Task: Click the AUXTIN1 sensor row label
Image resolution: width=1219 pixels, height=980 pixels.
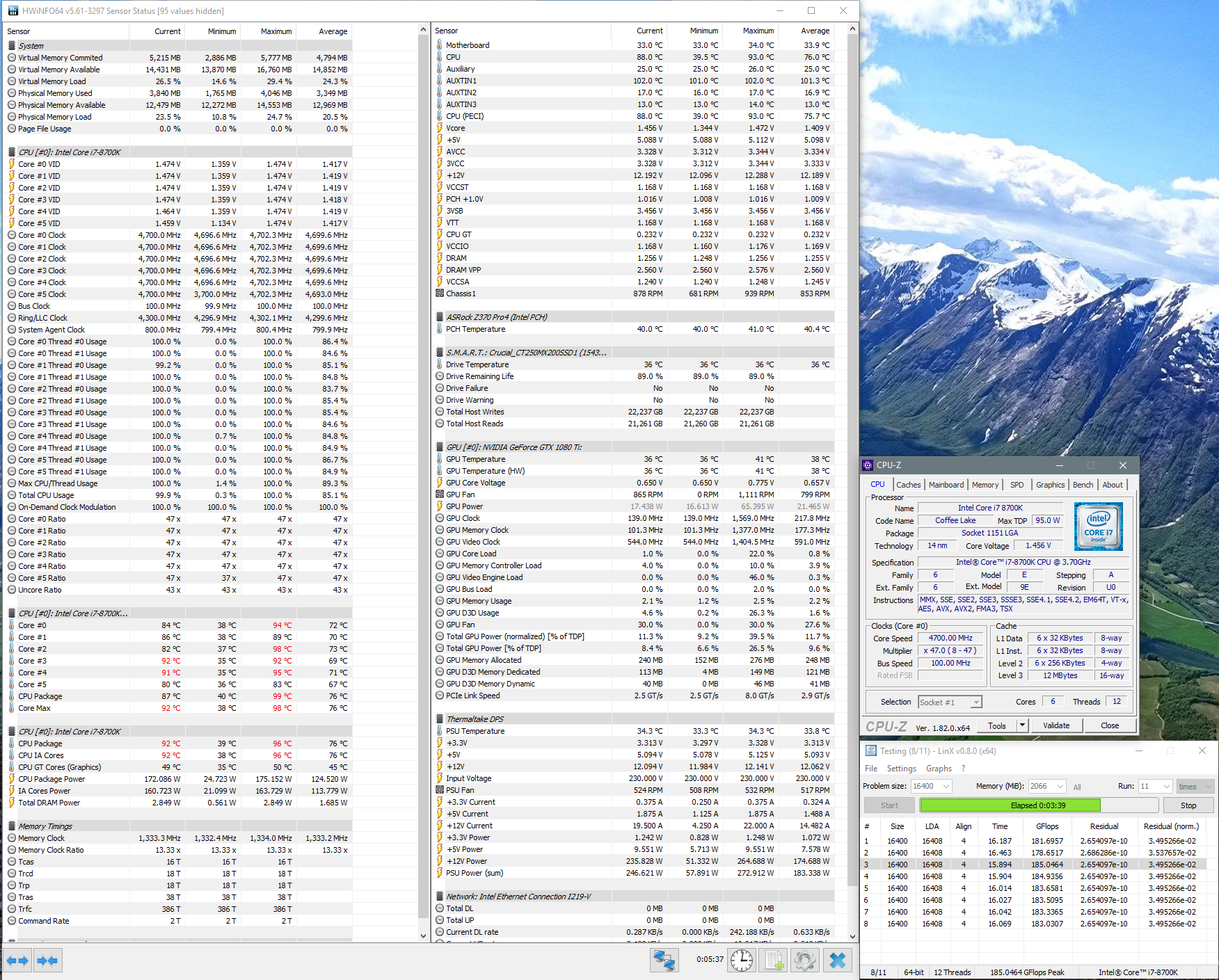Action: (461, 81)
